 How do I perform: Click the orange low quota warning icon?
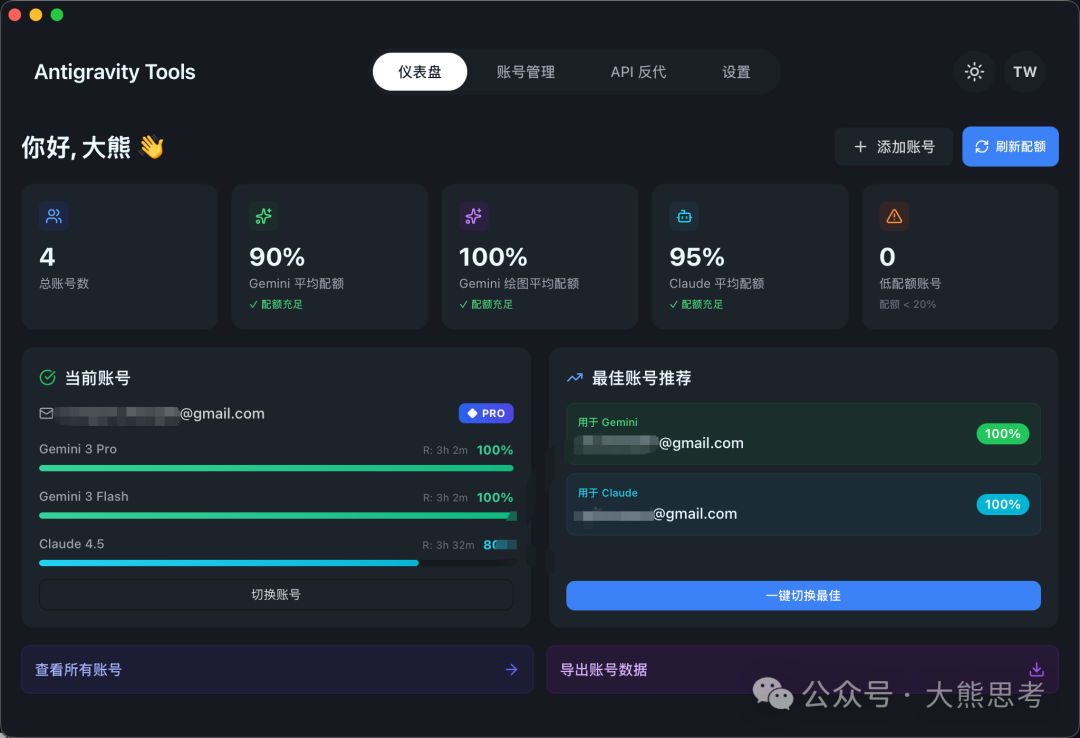point(894,215)
